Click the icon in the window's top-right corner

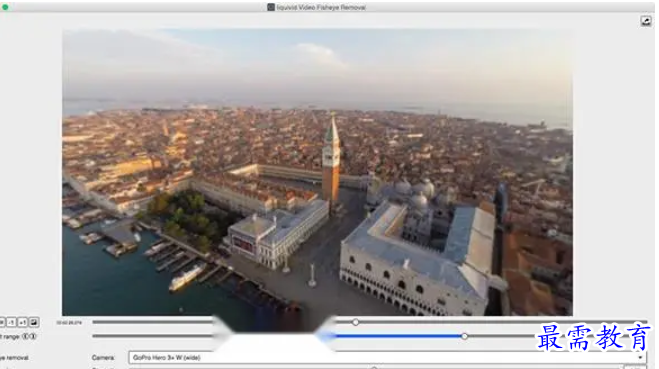(x=646, y=21)
